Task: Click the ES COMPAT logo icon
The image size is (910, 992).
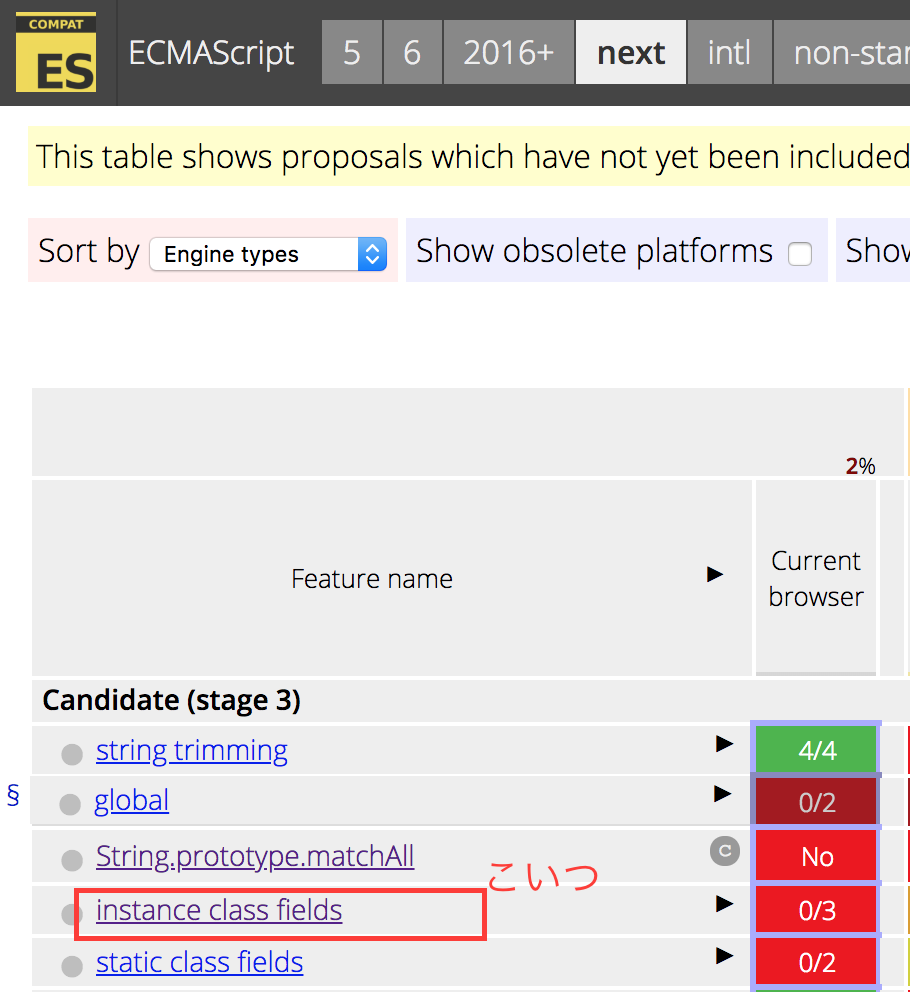Action: coord(56,53)
